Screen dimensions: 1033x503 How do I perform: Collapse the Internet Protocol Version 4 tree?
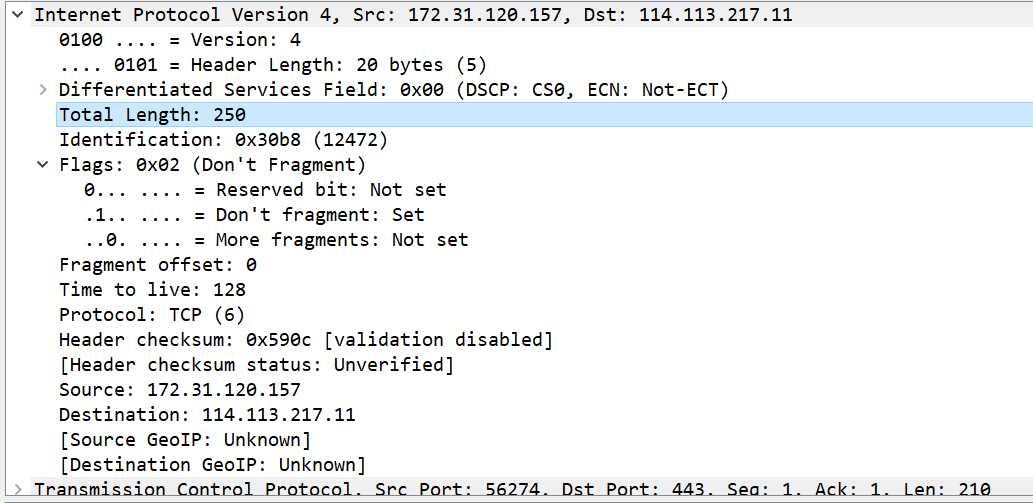pyautogui.click(x=18, y=15)
